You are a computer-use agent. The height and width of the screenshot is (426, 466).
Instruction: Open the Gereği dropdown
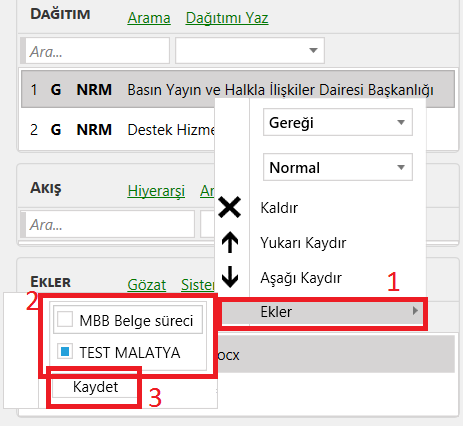[338, 122]
